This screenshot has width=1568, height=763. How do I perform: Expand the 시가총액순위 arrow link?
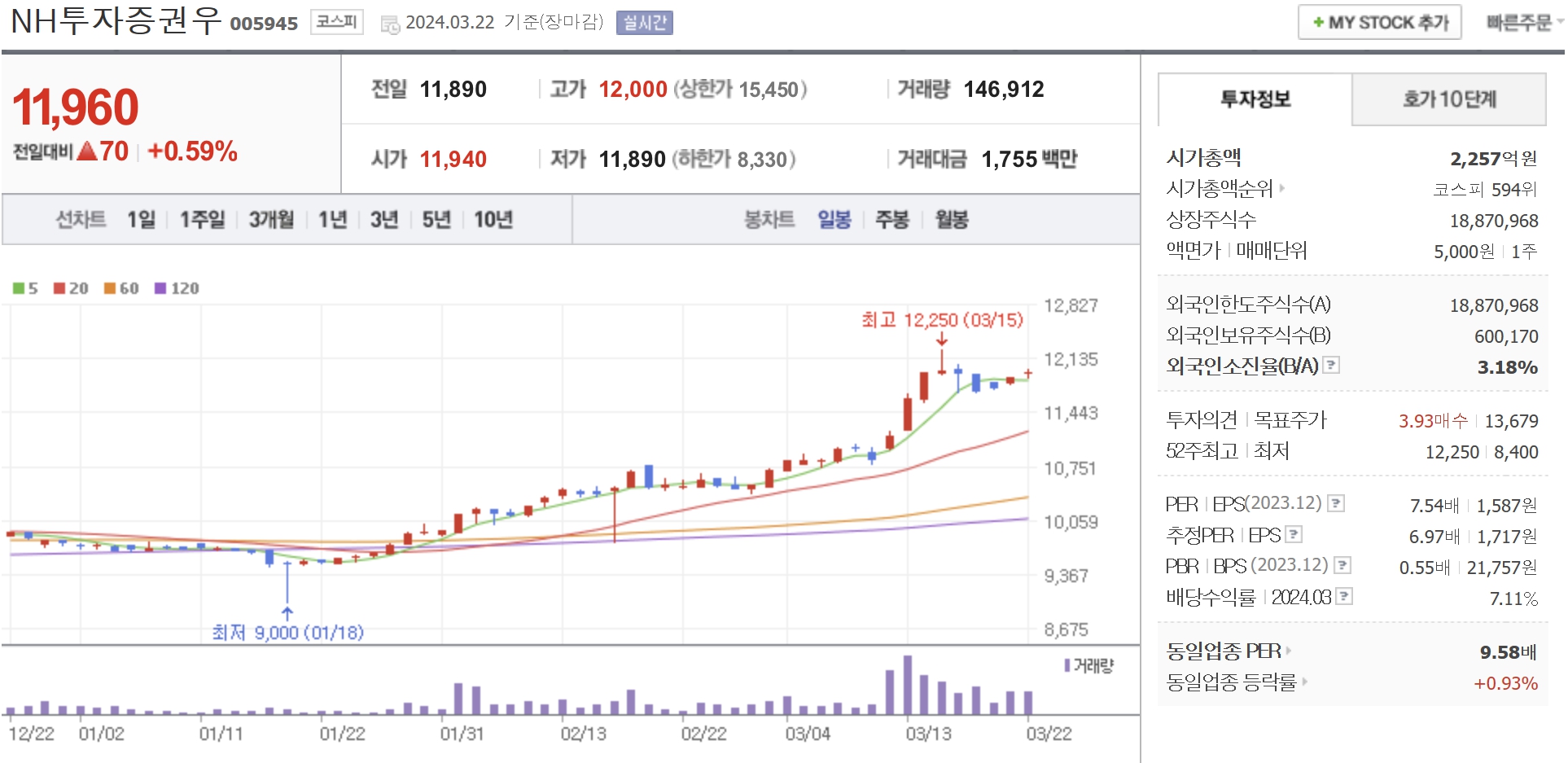pos(1282,188)
